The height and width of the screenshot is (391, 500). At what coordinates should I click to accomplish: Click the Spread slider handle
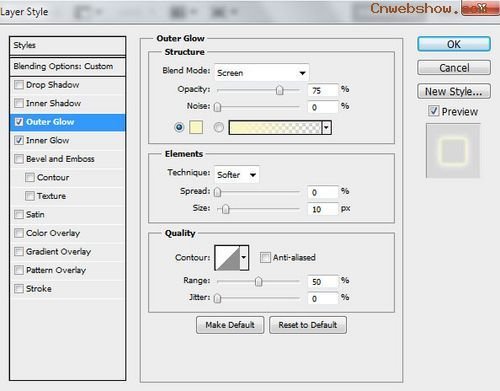pos(217,192)
